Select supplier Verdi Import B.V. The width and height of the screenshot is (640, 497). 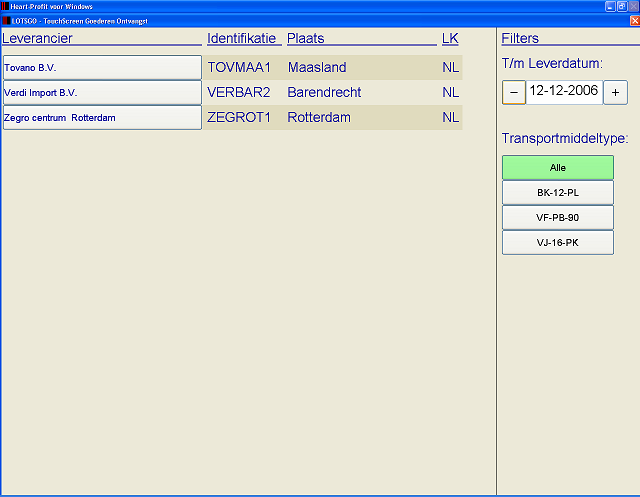[102, 93]
